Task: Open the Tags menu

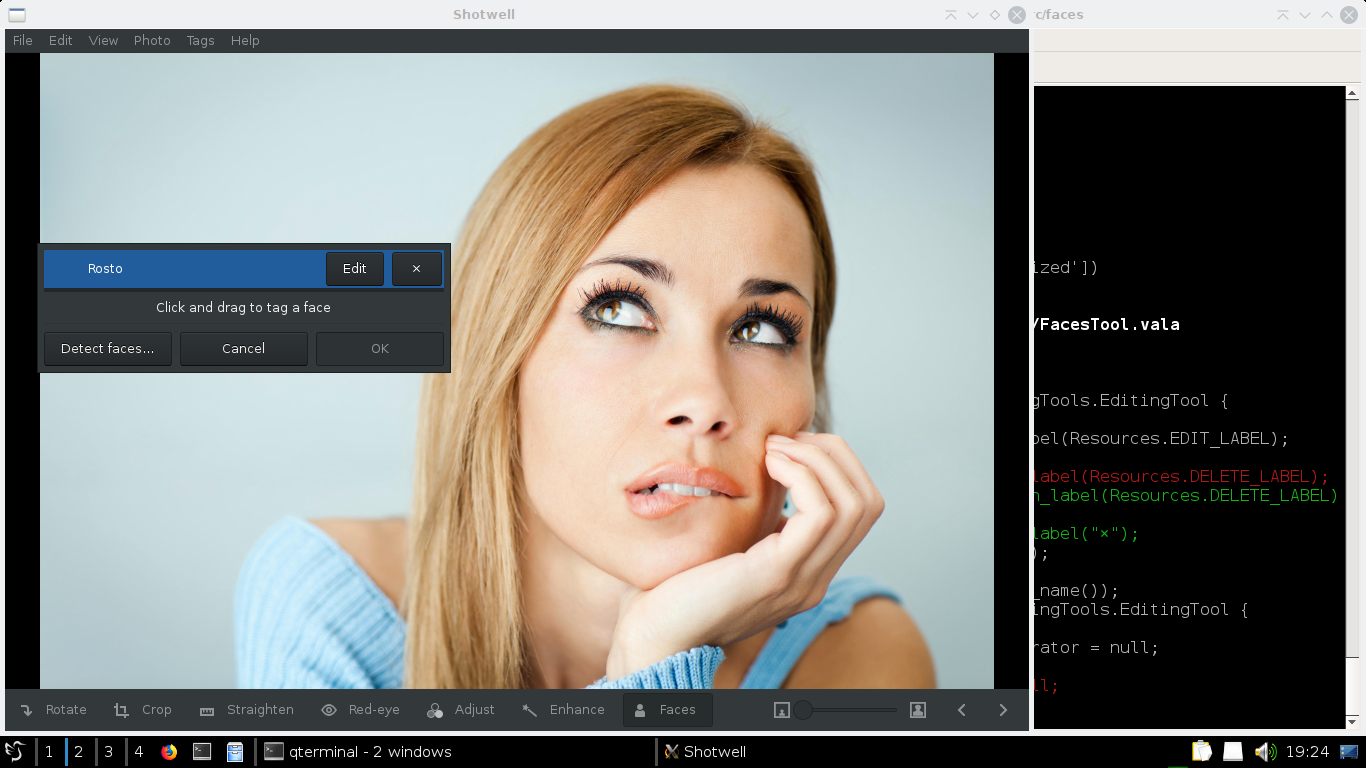Action: pos(200,41)
